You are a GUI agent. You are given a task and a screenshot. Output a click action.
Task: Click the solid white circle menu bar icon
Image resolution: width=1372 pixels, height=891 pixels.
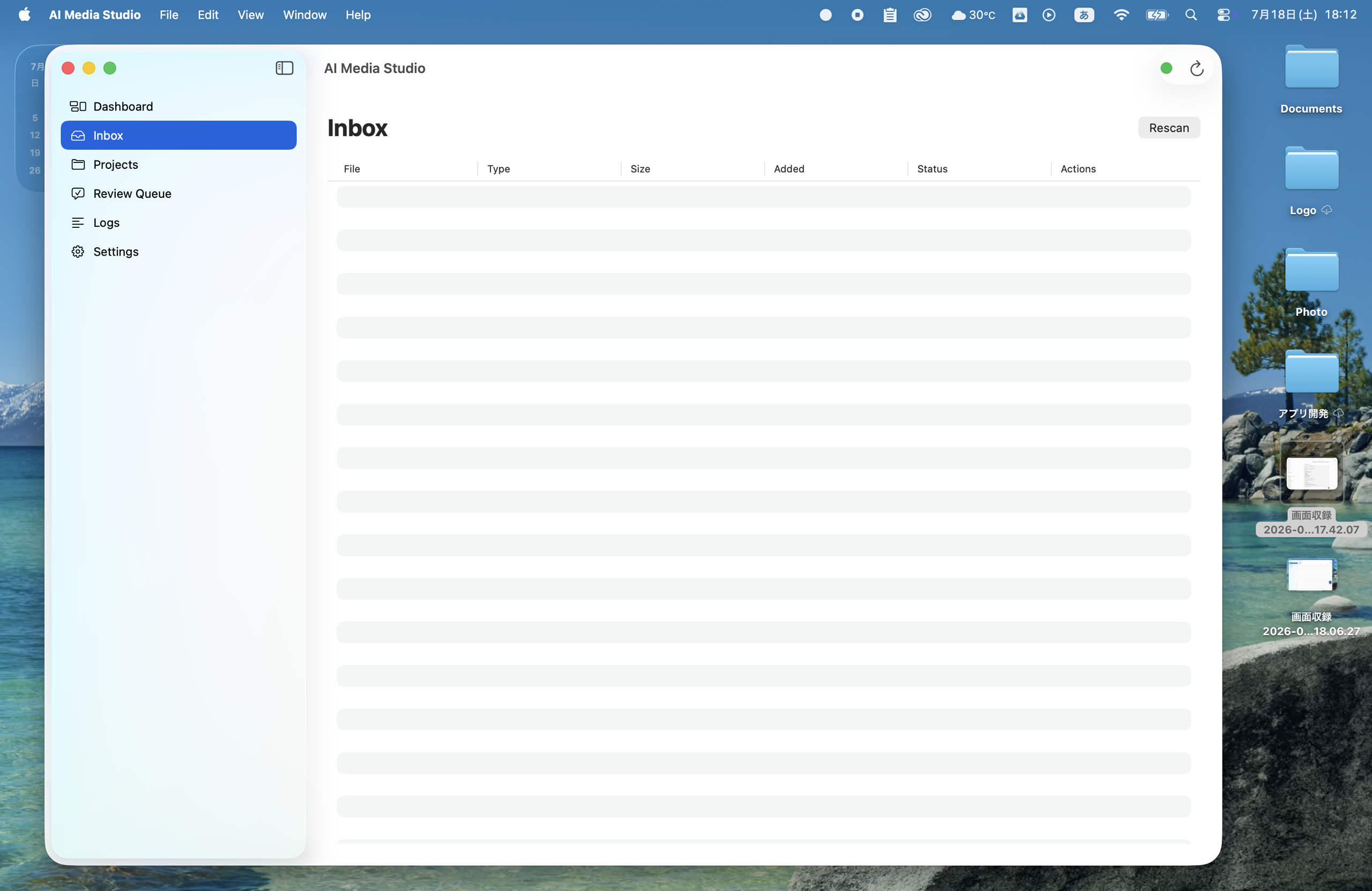pyautogui.click(x=825, y=15)
